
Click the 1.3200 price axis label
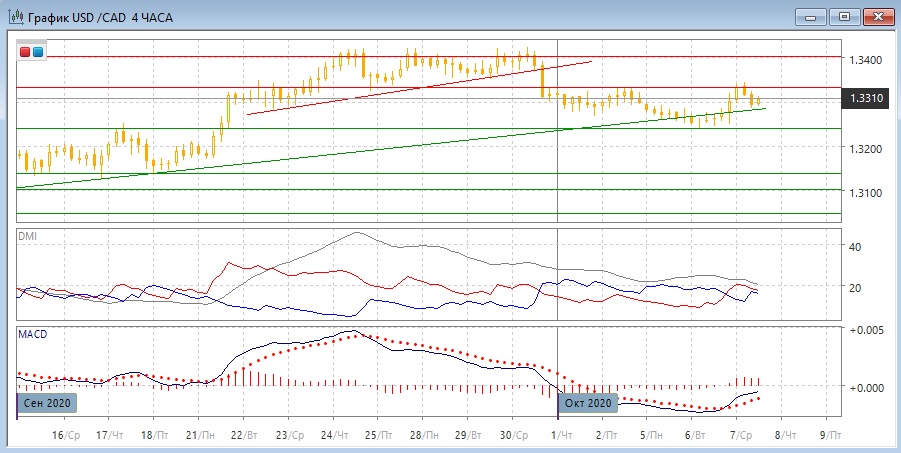[866, 149]
